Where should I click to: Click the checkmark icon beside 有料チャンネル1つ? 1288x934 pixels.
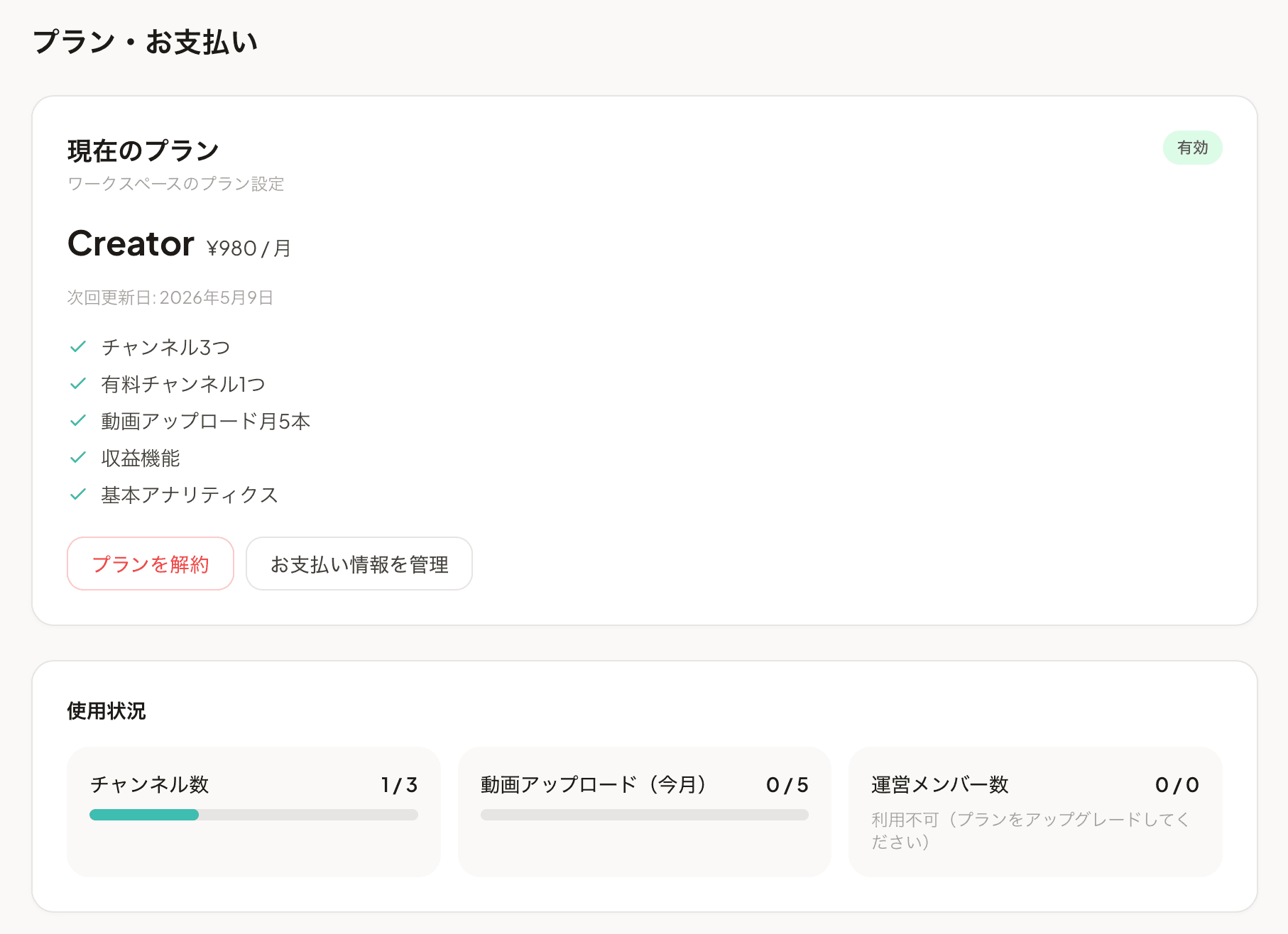click(78, 383)
